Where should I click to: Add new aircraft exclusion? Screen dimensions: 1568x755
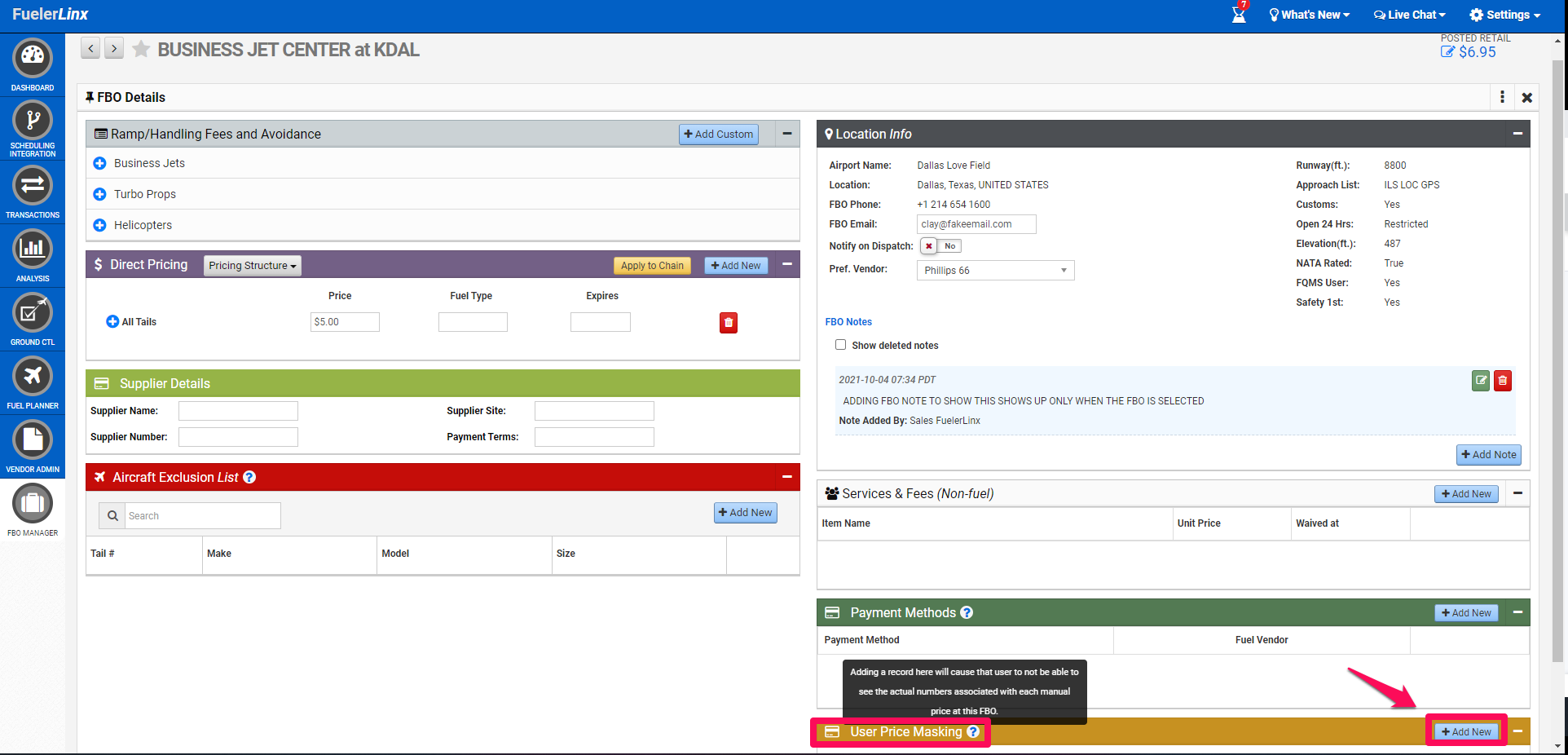tap(746, 513)
